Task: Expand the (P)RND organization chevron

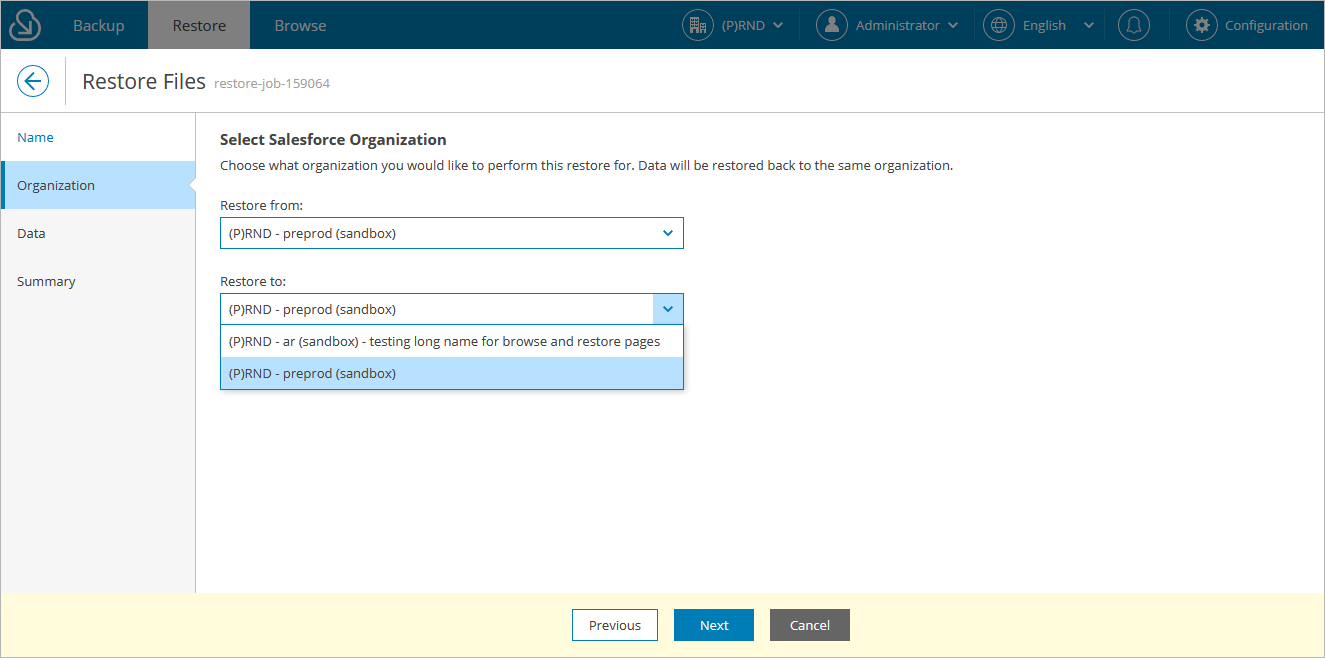Action: click(778, 26)
